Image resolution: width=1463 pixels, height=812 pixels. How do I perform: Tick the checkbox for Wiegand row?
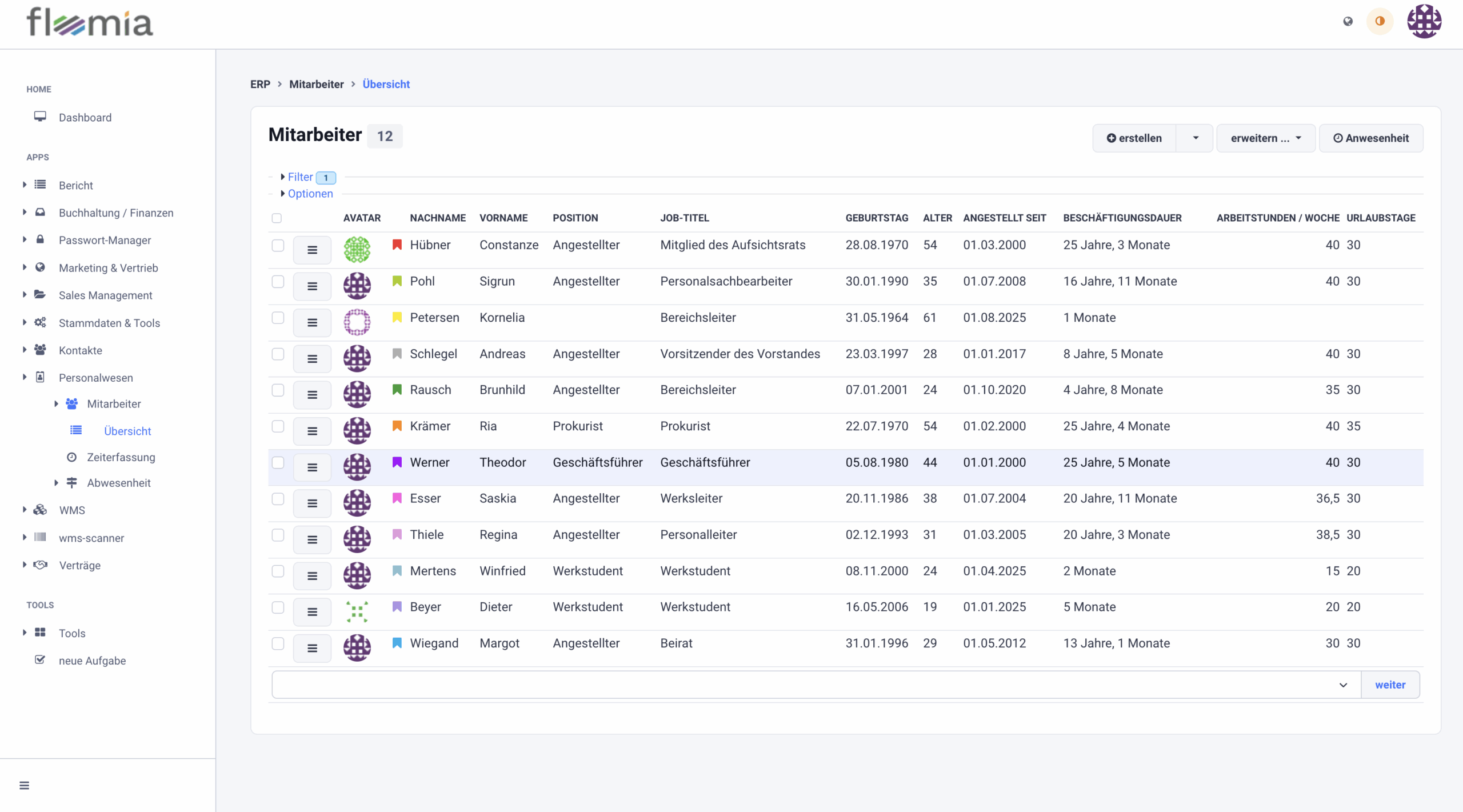click(278, 643)
